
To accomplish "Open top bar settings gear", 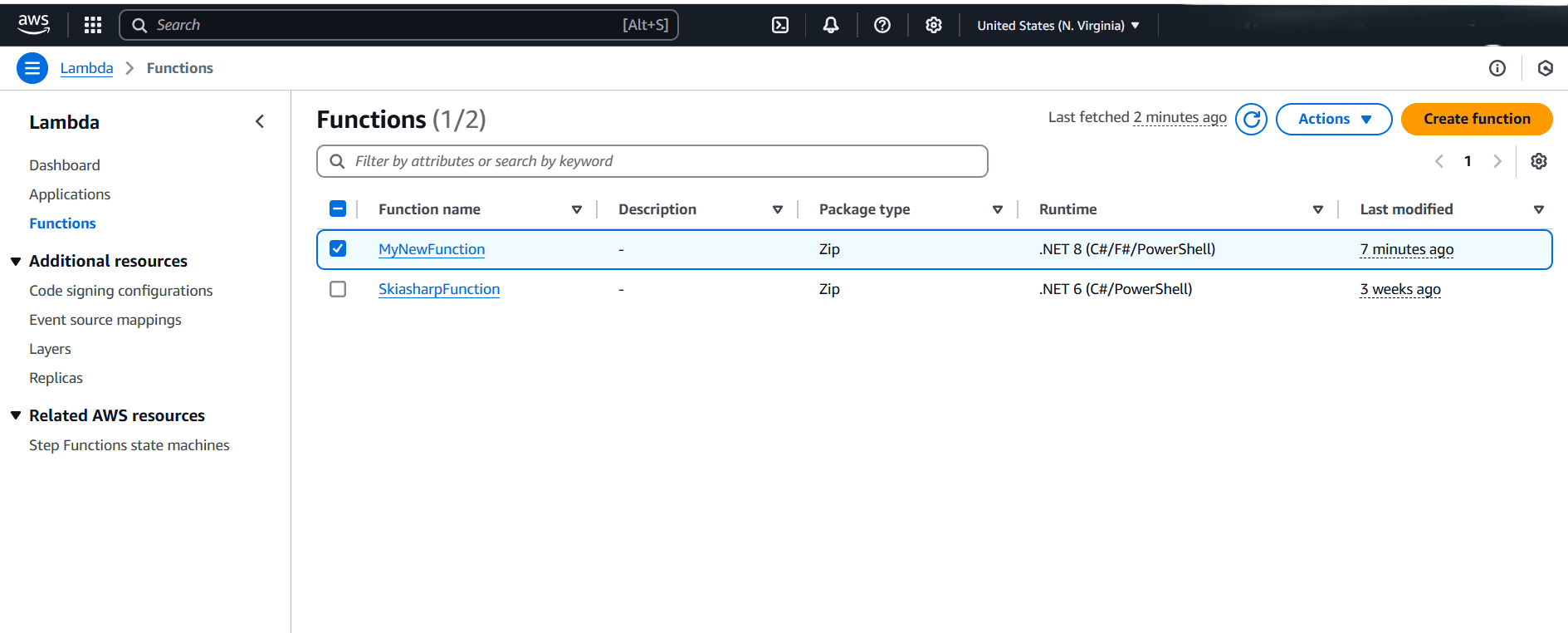I will (x=934, y=25).
